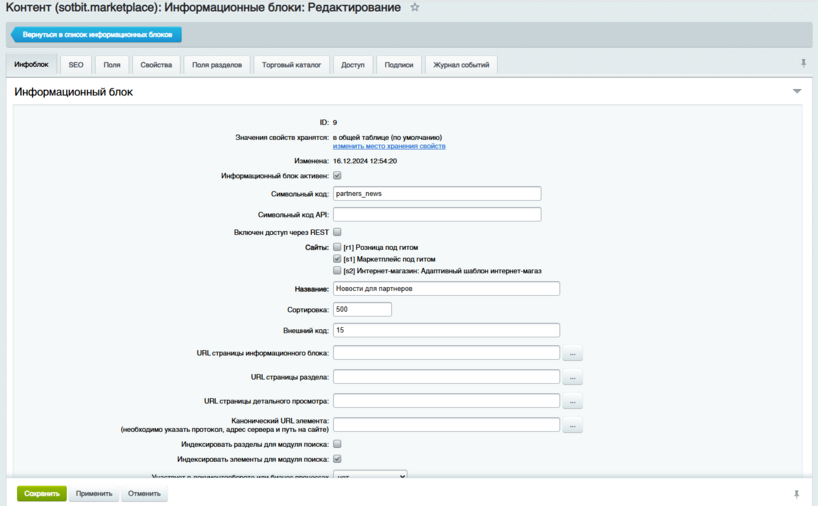The image size is (818, 506).
Task: Click изменить место хранения свойств link
Action: pos(389,147)
